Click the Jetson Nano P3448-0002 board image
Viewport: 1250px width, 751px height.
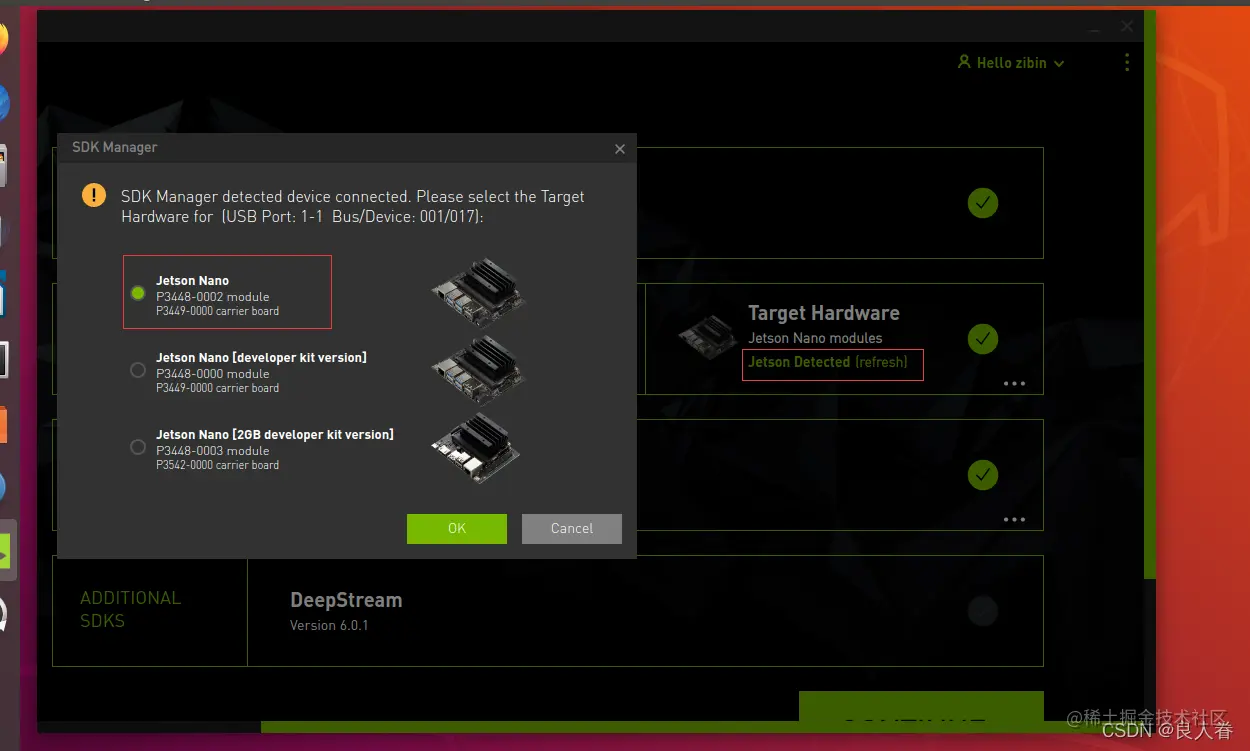479,291
